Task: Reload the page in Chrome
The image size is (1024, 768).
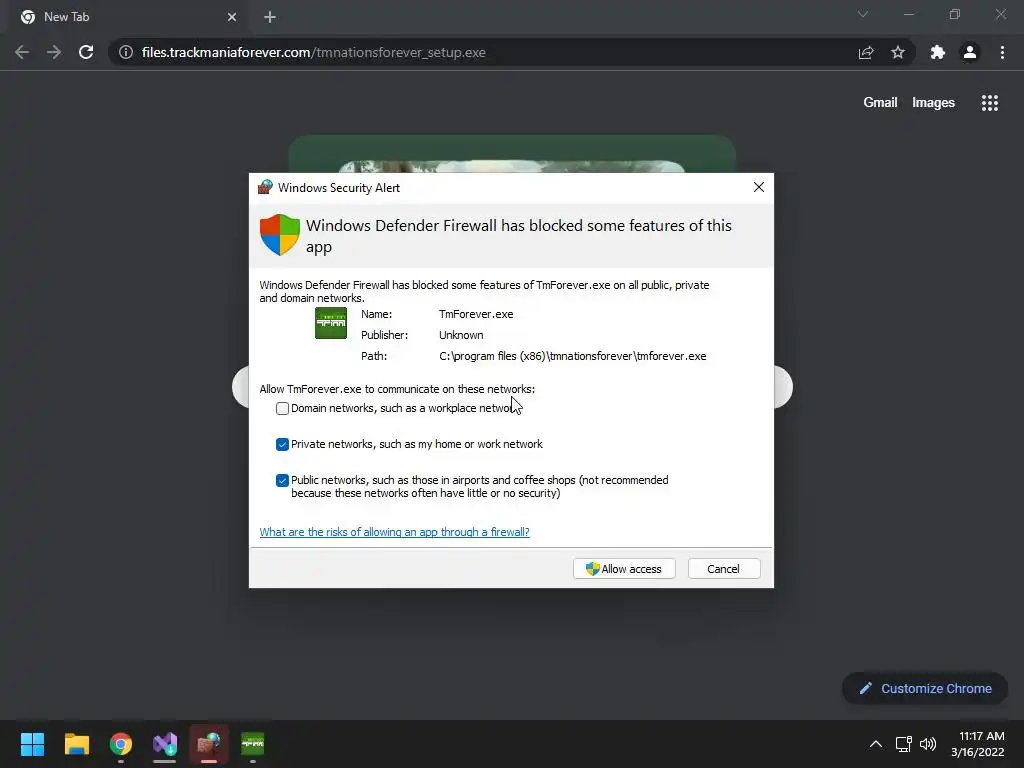Action: (x=86, y=52)
